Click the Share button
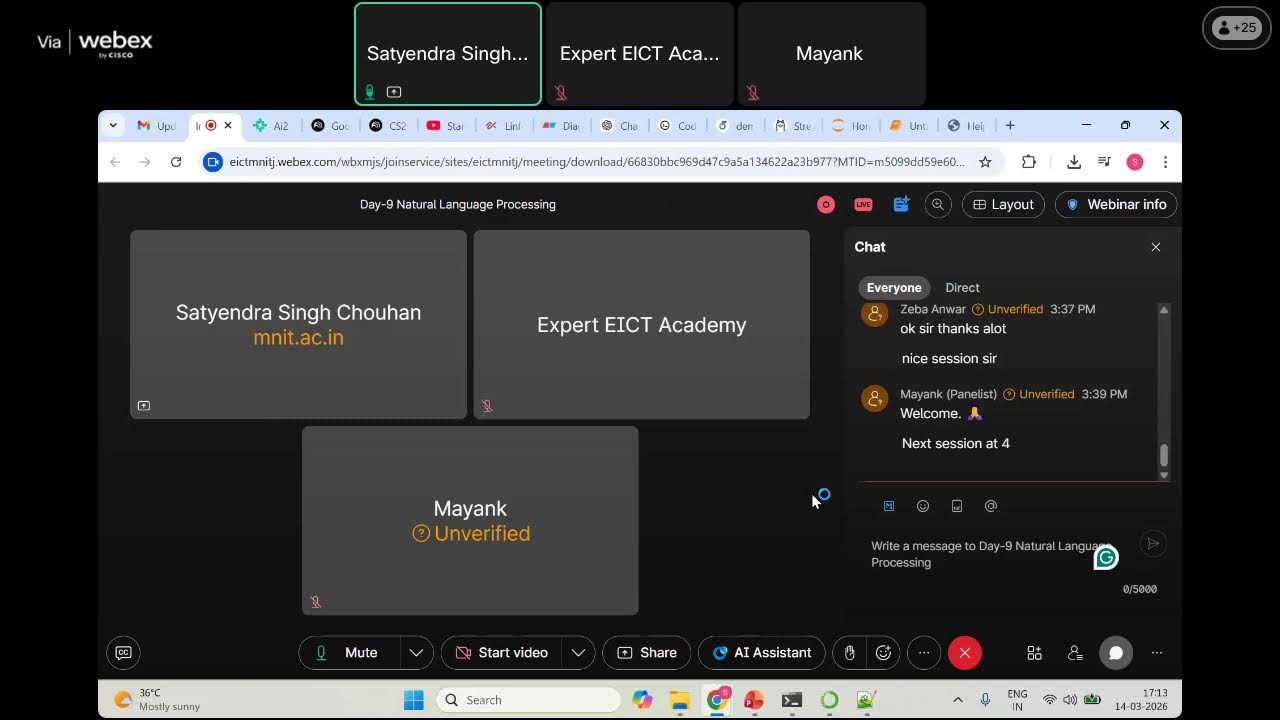 647,653
